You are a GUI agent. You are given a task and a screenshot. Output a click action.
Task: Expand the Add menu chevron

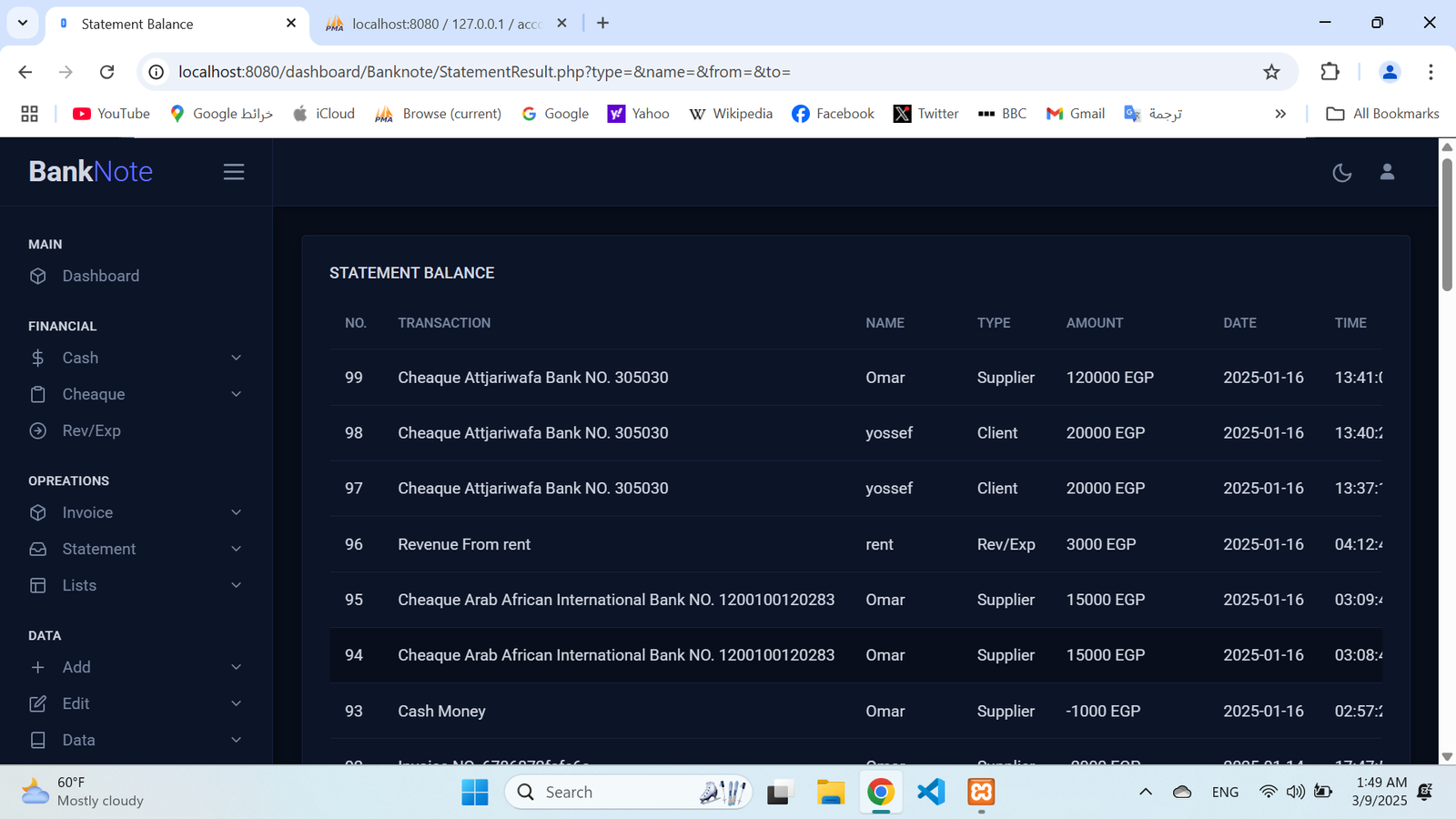pos(236,667)
